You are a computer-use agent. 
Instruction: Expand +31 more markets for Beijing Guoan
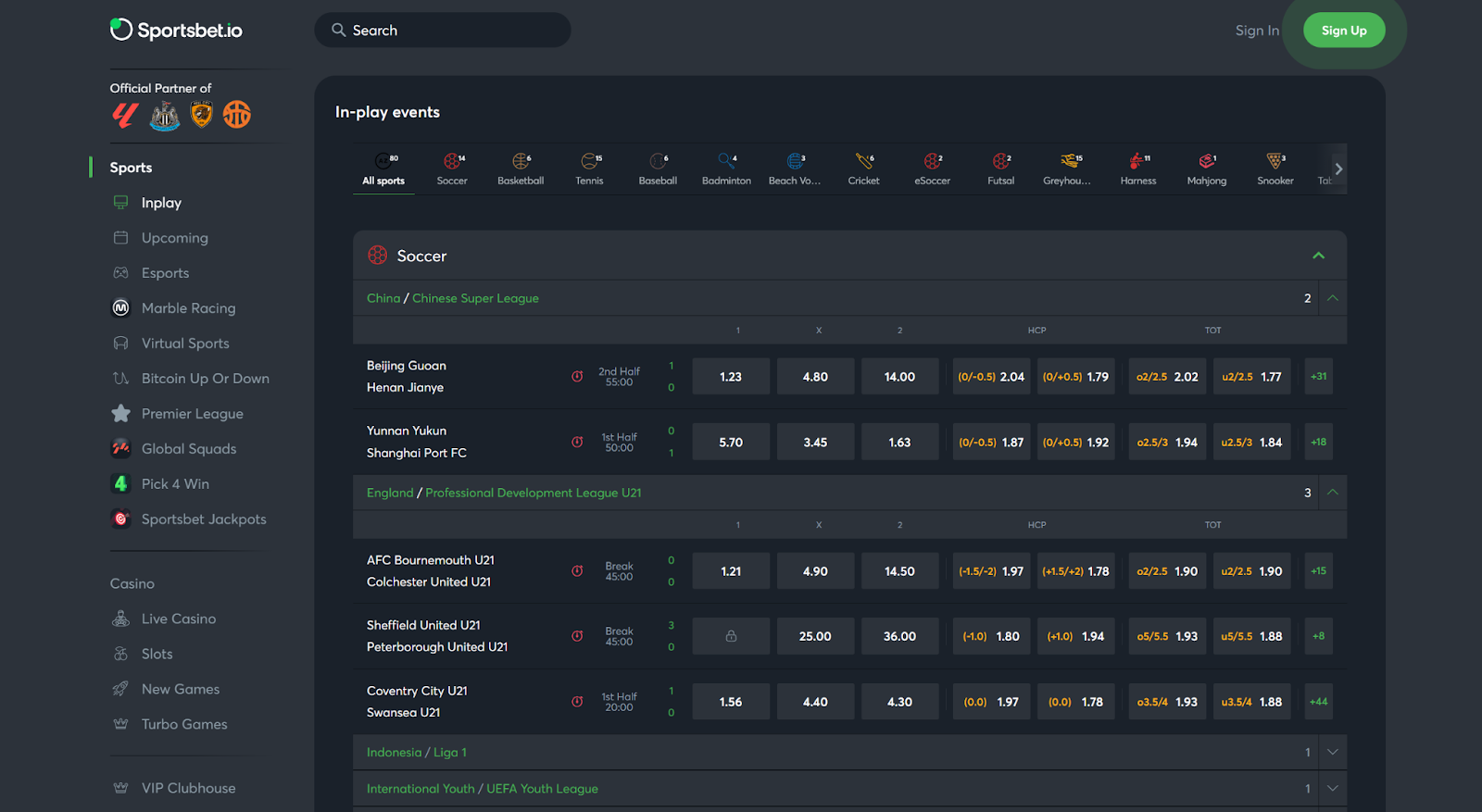[1318, 377]
